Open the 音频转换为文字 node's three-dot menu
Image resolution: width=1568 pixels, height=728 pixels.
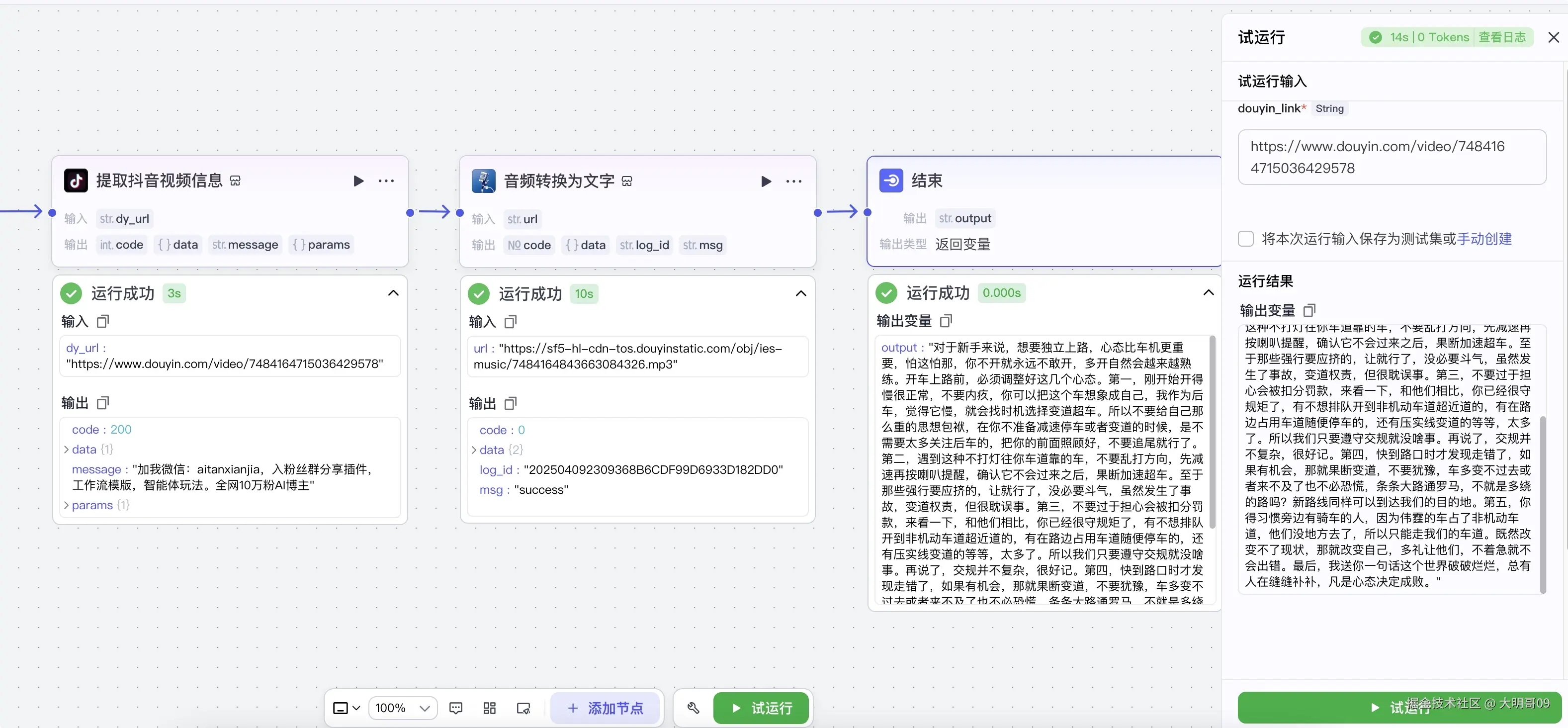(794, 182)
